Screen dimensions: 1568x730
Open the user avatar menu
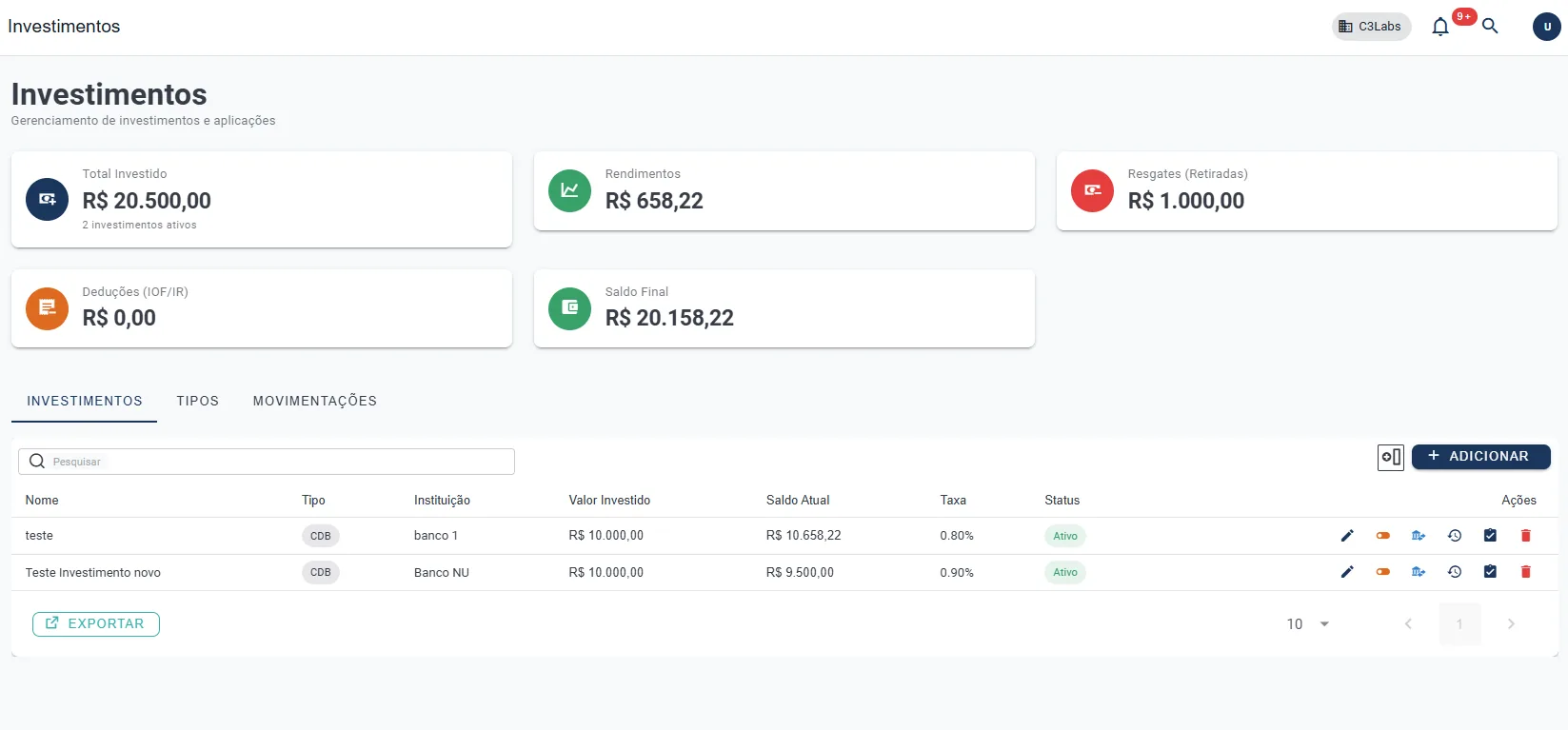[x=1546, y=27]
